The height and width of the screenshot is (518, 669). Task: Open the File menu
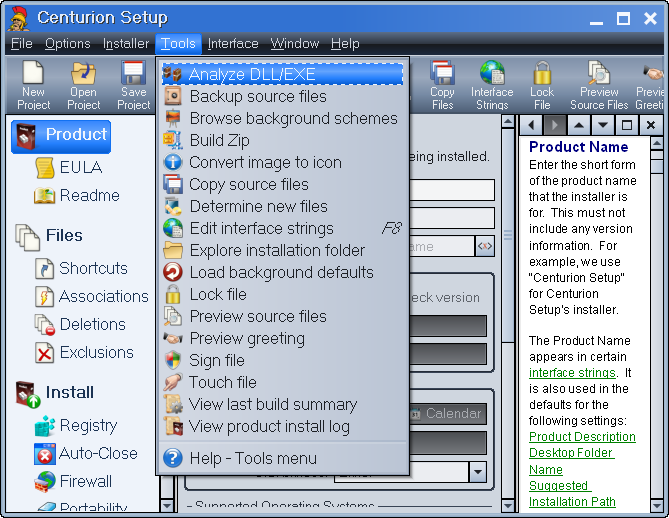[22, 44]
